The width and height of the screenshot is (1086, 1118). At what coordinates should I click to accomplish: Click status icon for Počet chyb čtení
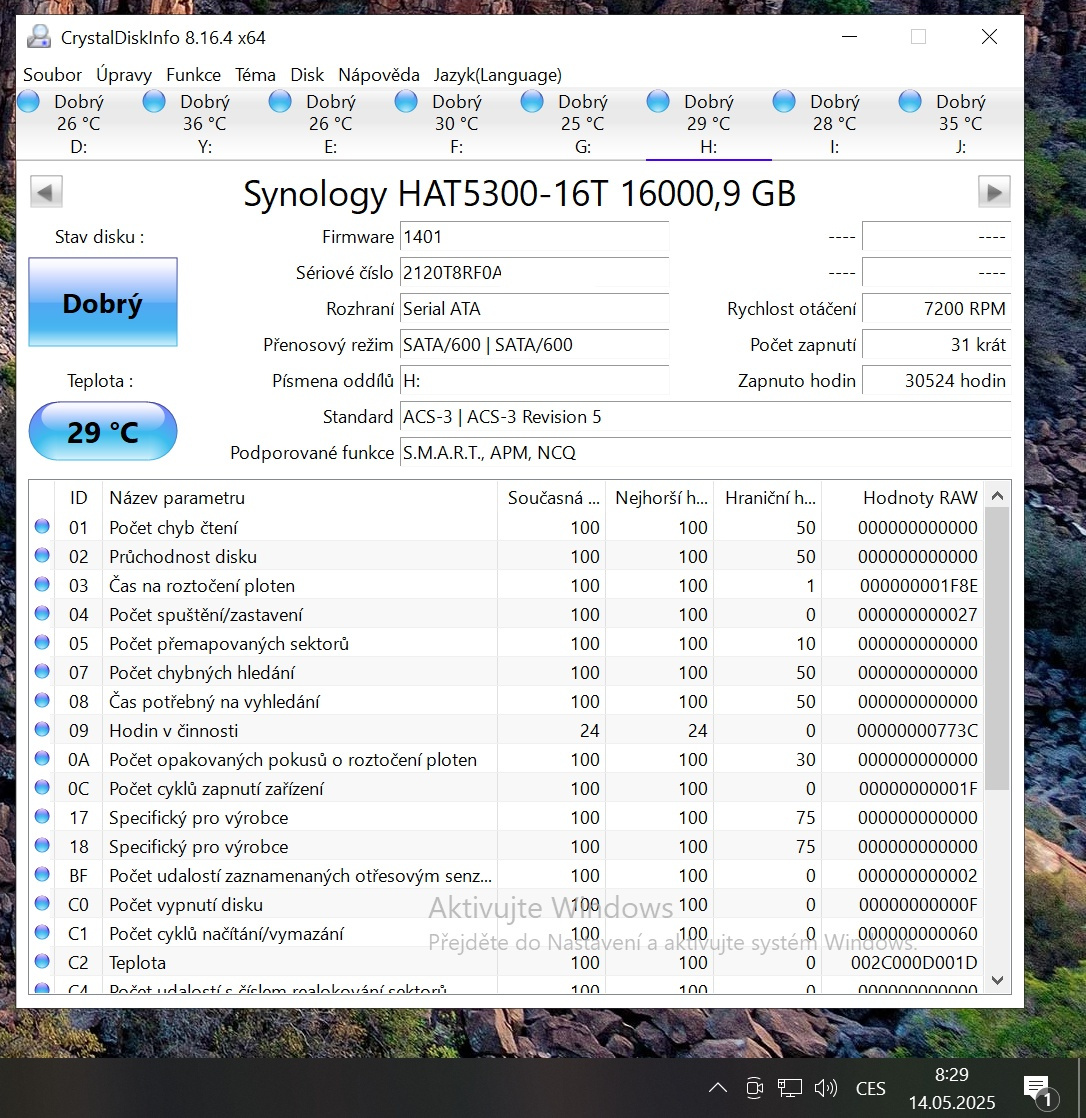42,526
